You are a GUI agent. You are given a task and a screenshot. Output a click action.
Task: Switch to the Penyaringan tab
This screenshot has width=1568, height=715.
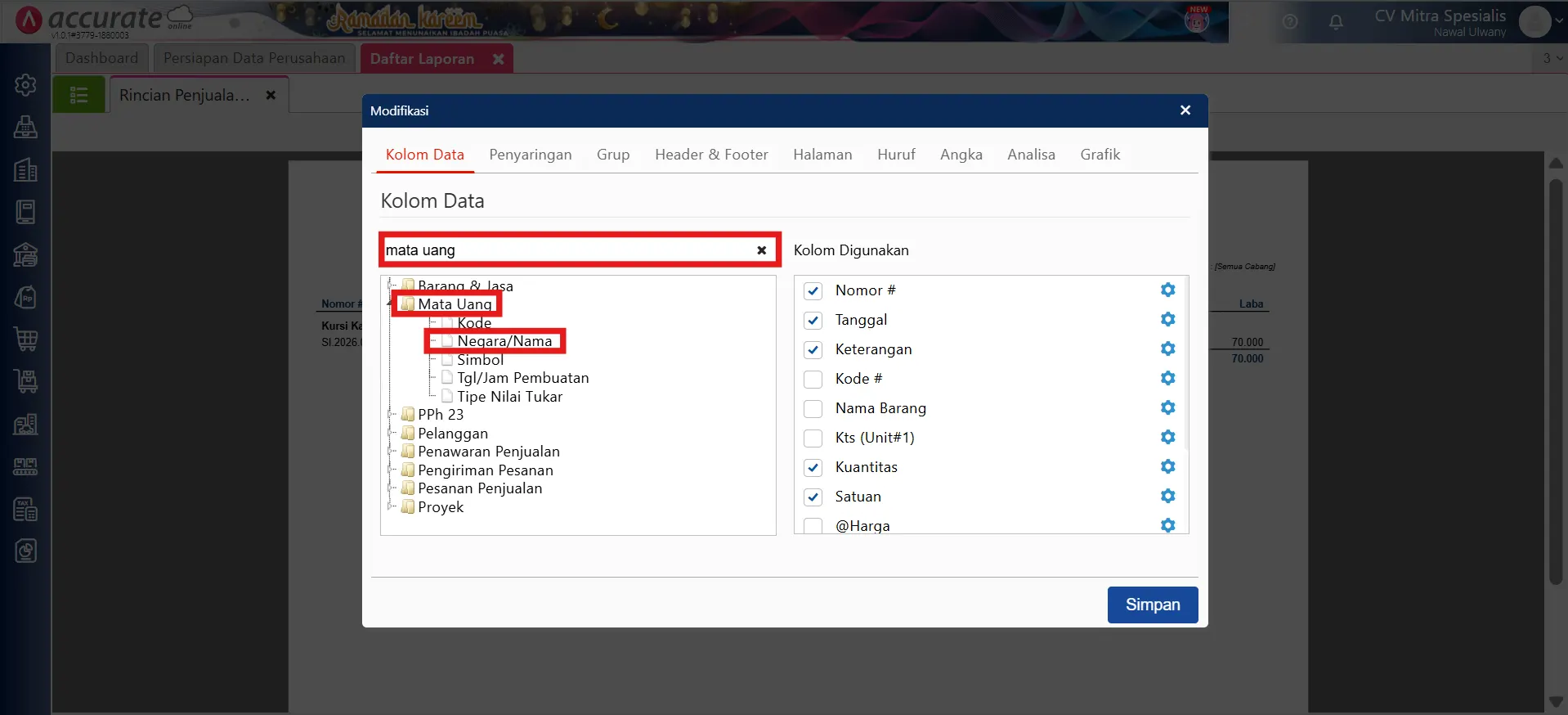tap(530, 155)
